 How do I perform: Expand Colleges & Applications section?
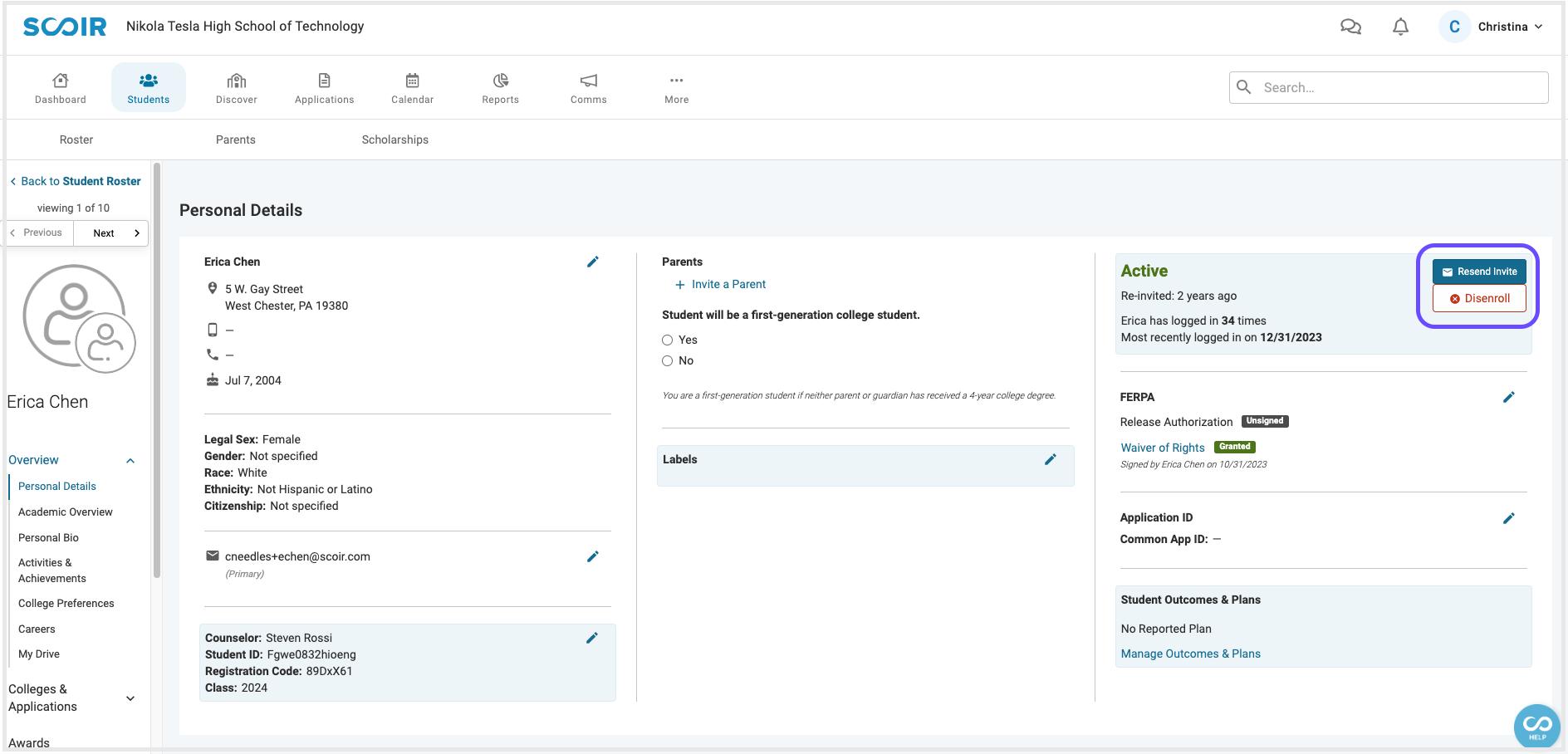coord(130,698)
